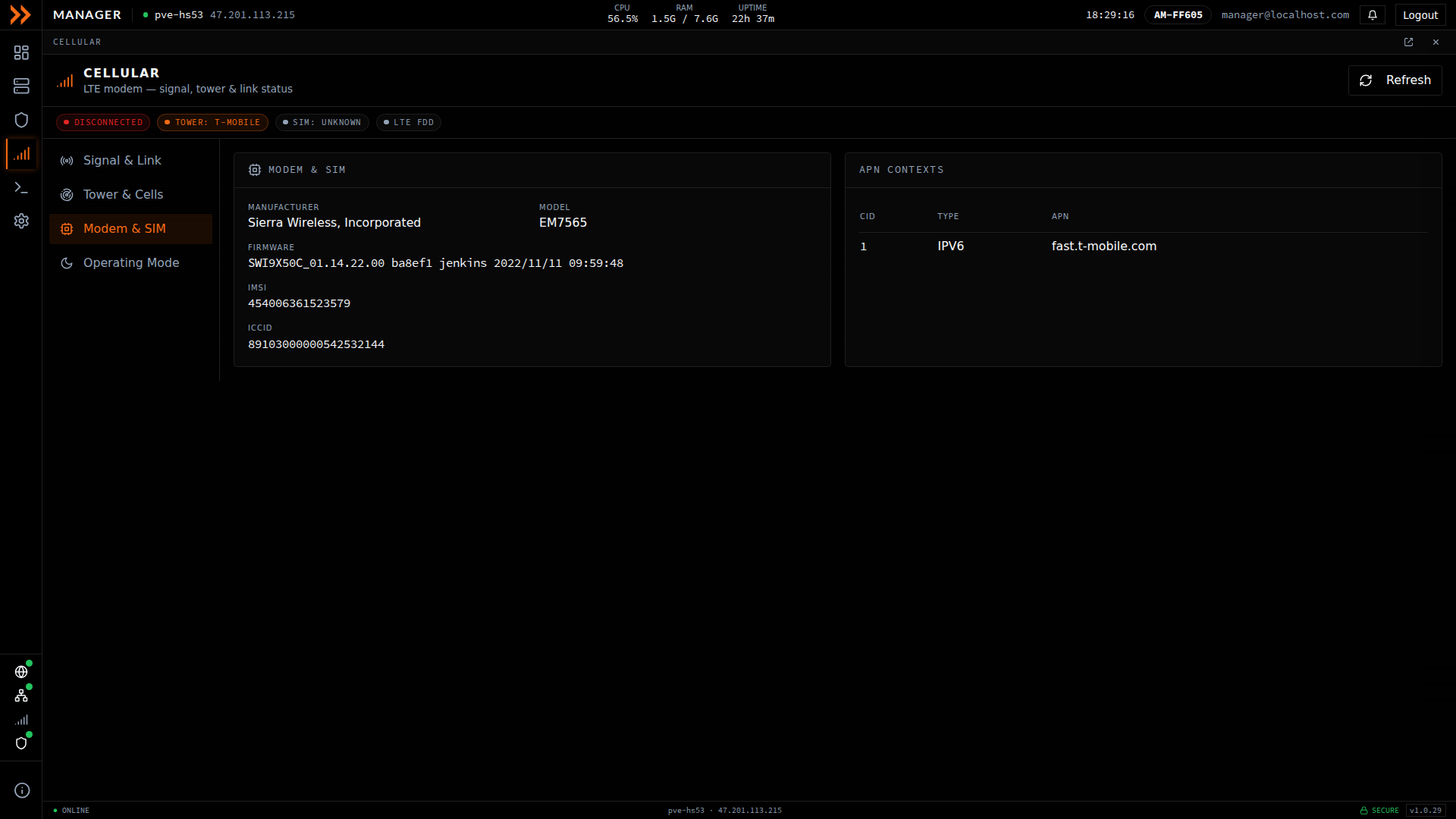Click the SECURE lock indicator in footer
The width and height of the screenshot is (1456, 819).
(1379, 811)
